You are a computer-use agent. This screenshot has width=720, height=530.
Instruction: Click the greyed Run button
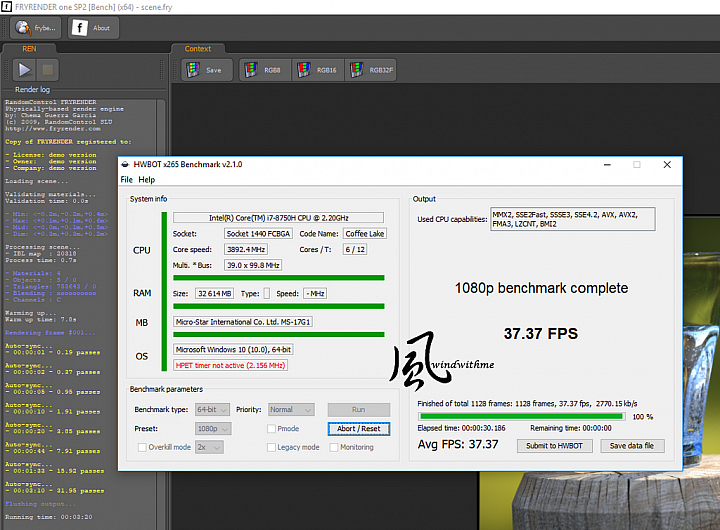(359, 410)
